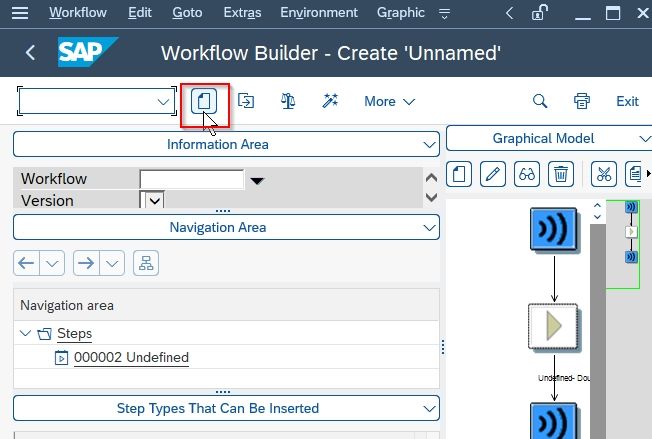Click the print icon
Image resolution: width=652 pixels, height=439 pixels.
click(582, 101)
